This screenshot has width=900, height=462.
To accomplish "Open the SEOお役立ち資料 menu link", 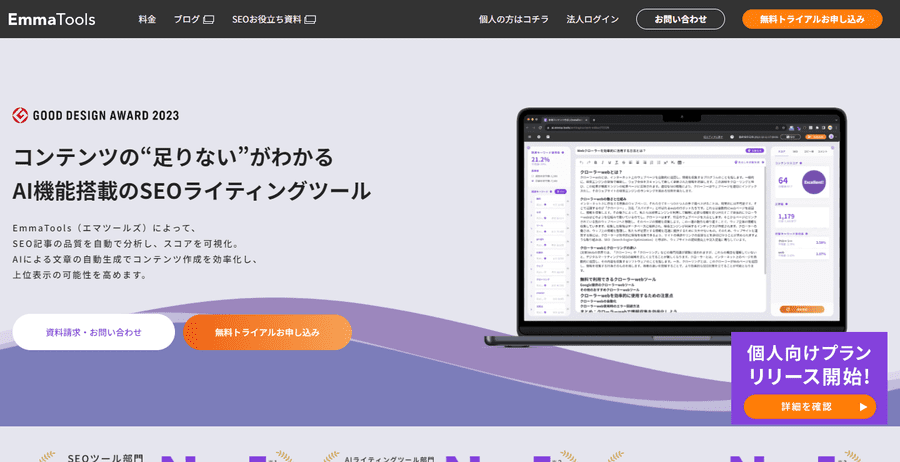I will click(x=267, y=19).
